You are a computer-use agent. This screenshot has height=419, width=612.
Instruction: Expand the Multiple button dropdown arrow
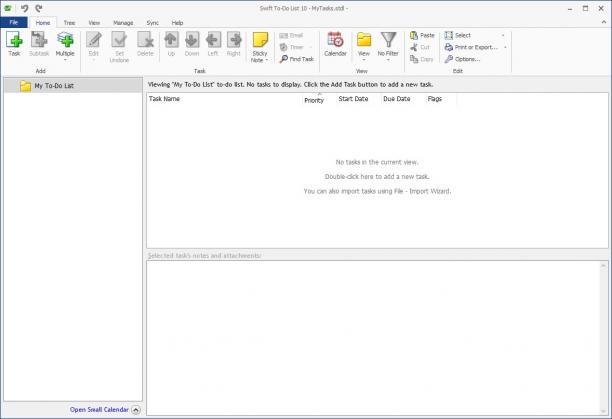(x=65, y=60)
